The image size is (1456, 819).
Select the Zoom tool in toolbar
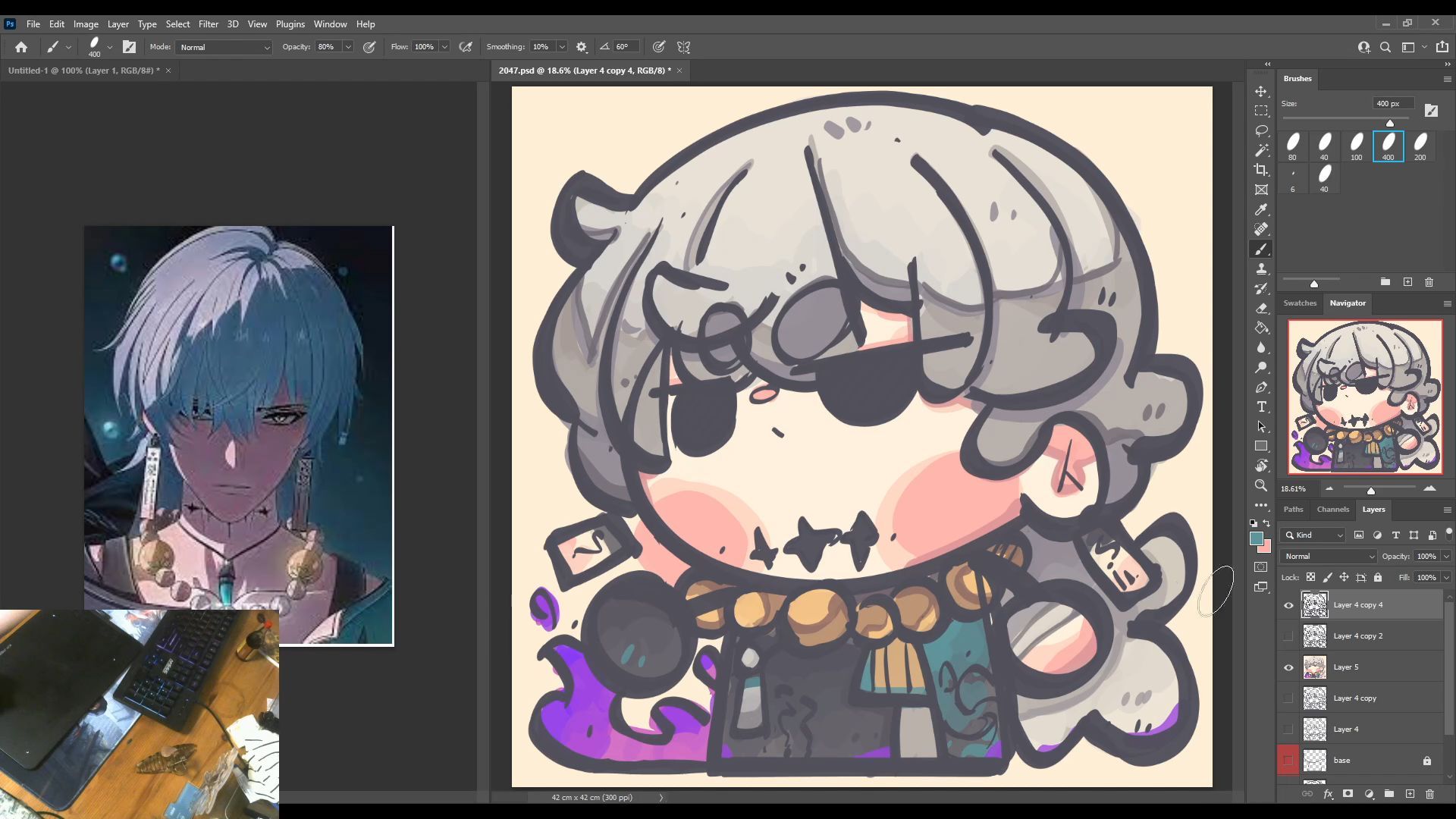click(1261, 485)
